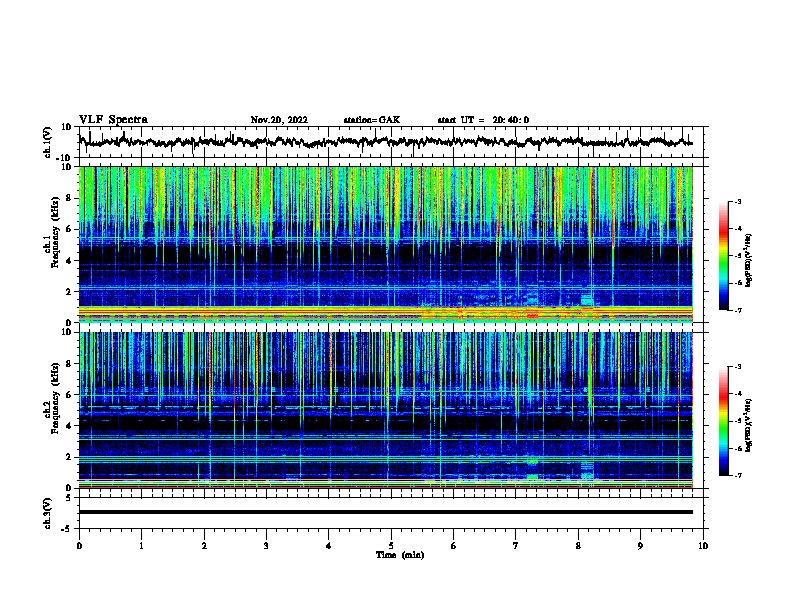Click the time axis tick label "7"
This screenshot has height=612, width=792.
(516, 546)
